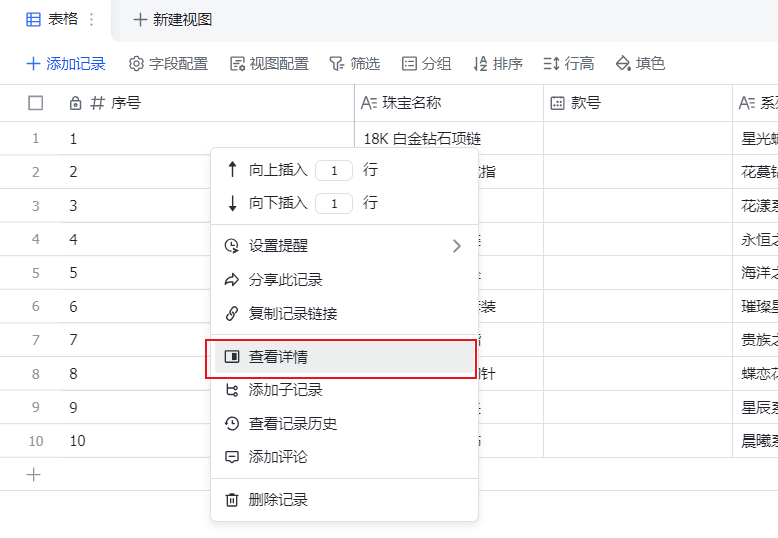
Task: Adjust 行高 row height icon
Action: [x=551, y=64]
